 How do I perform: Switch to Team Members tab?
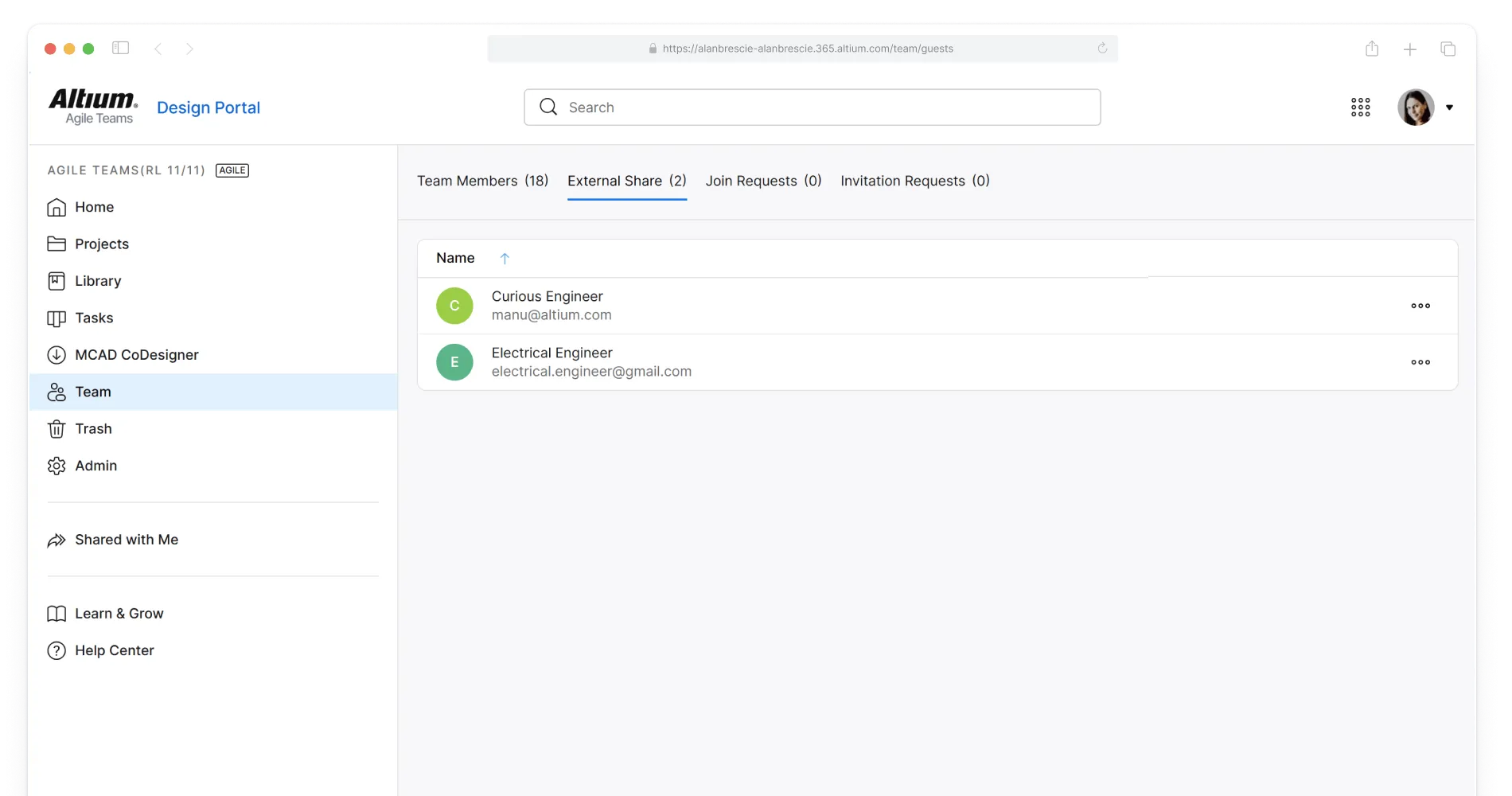click(483, 181)
